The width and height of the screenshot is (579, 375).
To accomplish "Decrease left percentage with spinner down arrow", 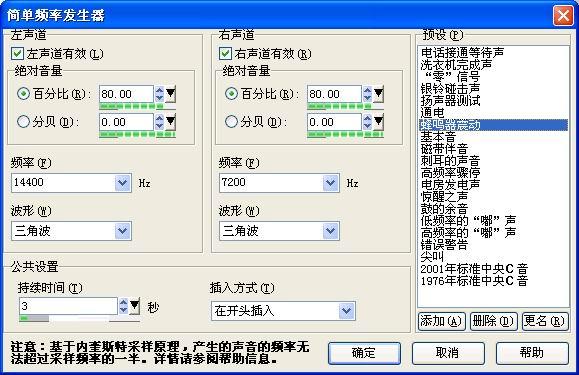I will (x=159, y=98).
